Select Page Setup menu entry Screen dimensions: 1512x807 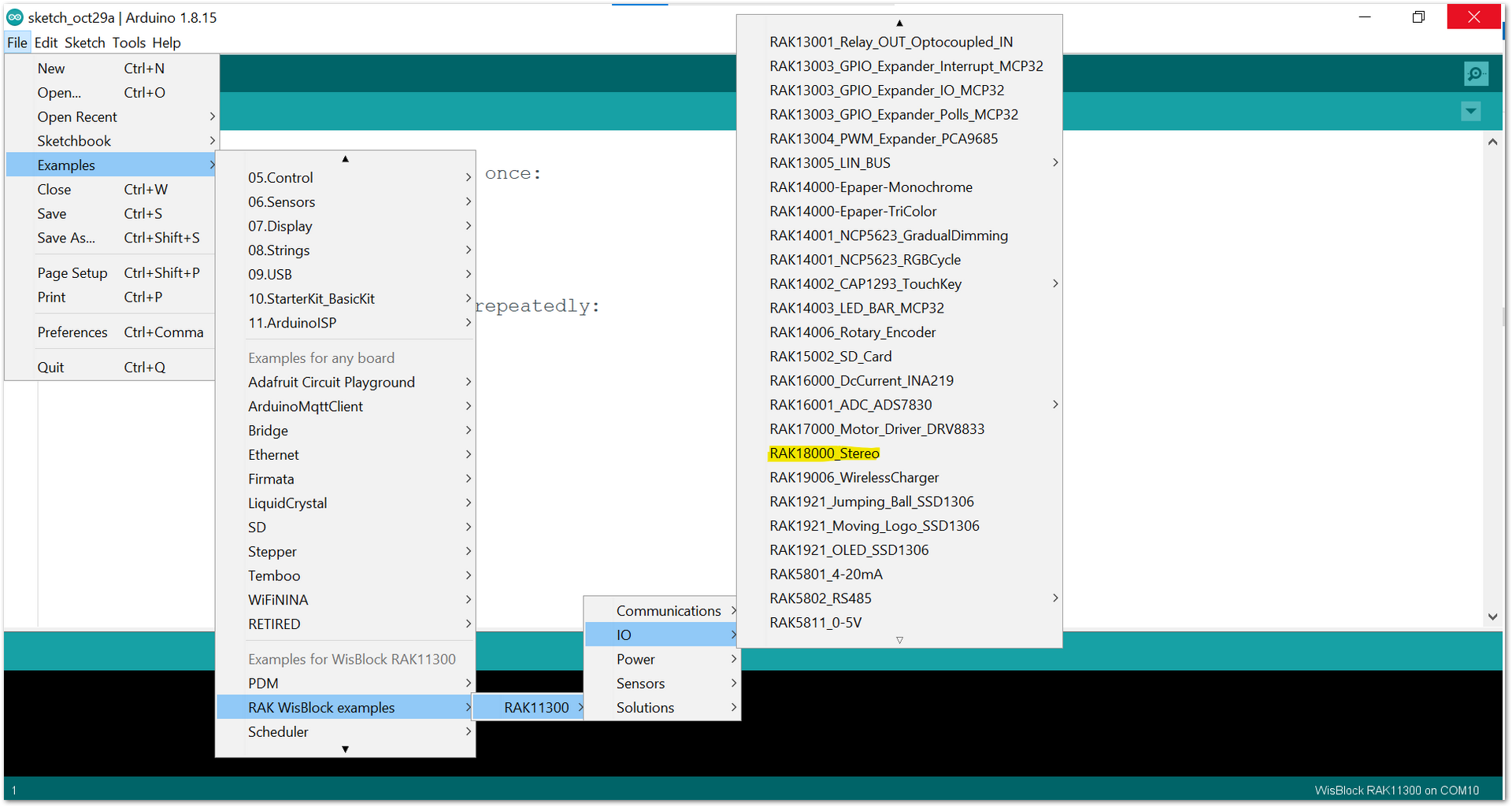(x=111, y=273)
